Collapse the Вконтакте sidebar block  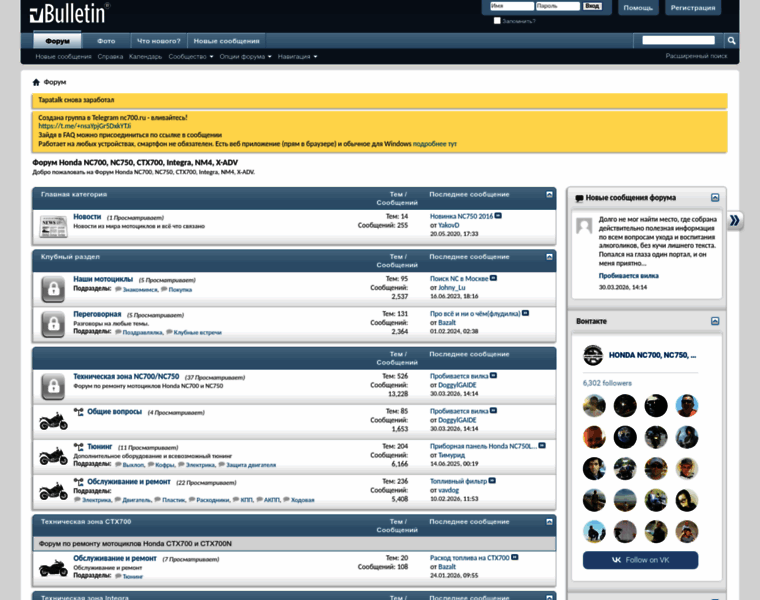tap(715, 321)
